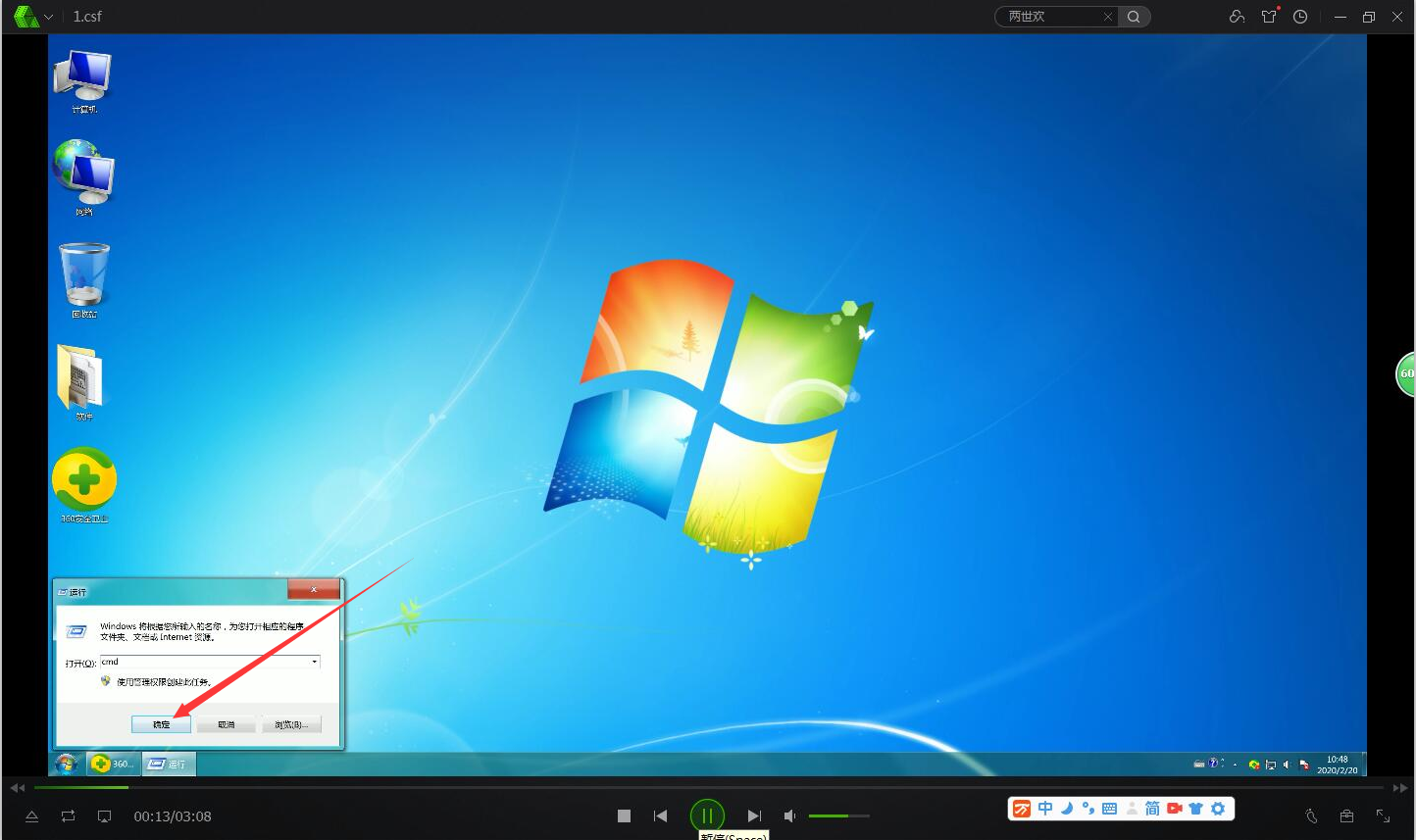This screenshot has height=840, width=1416.
Task: Minimize the player window
Action: [1340, 17]
